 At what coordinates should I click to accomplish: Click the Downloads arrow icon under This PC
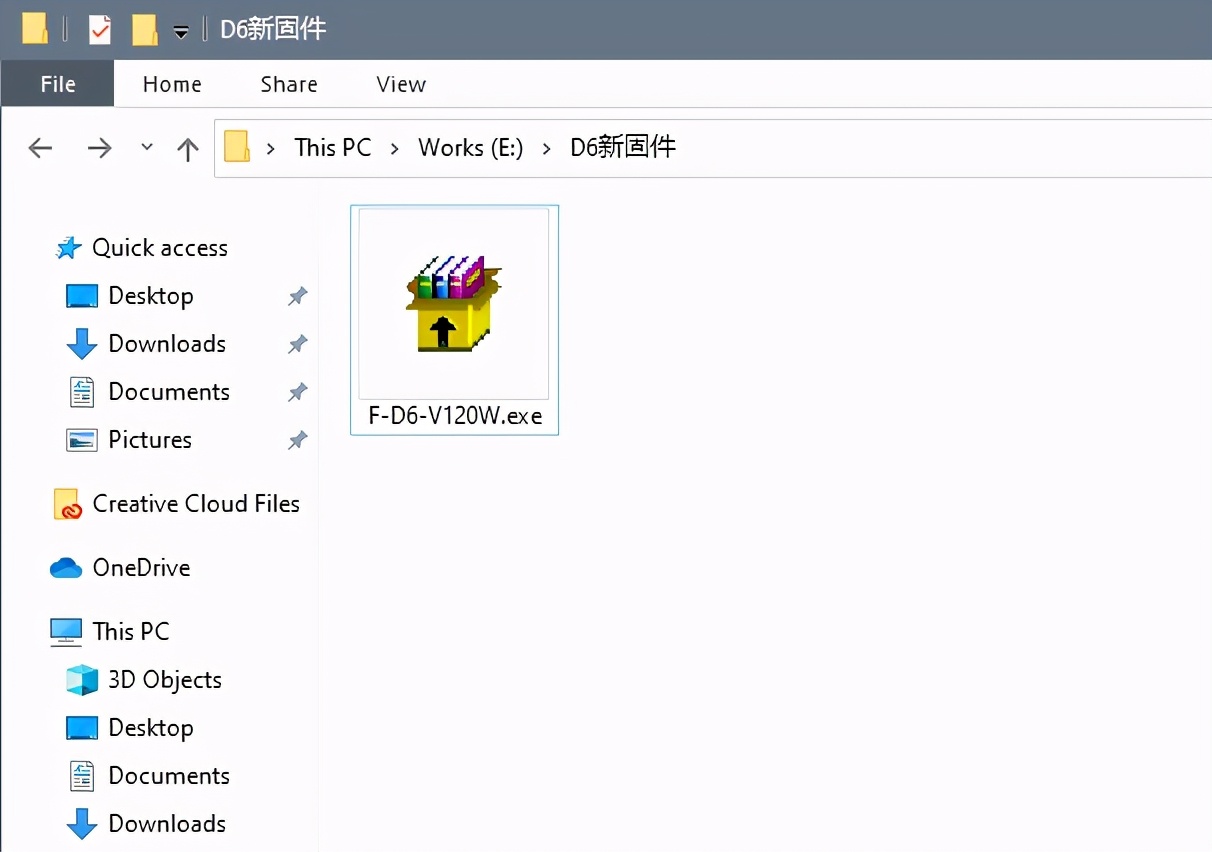click(x=82, y=824)
